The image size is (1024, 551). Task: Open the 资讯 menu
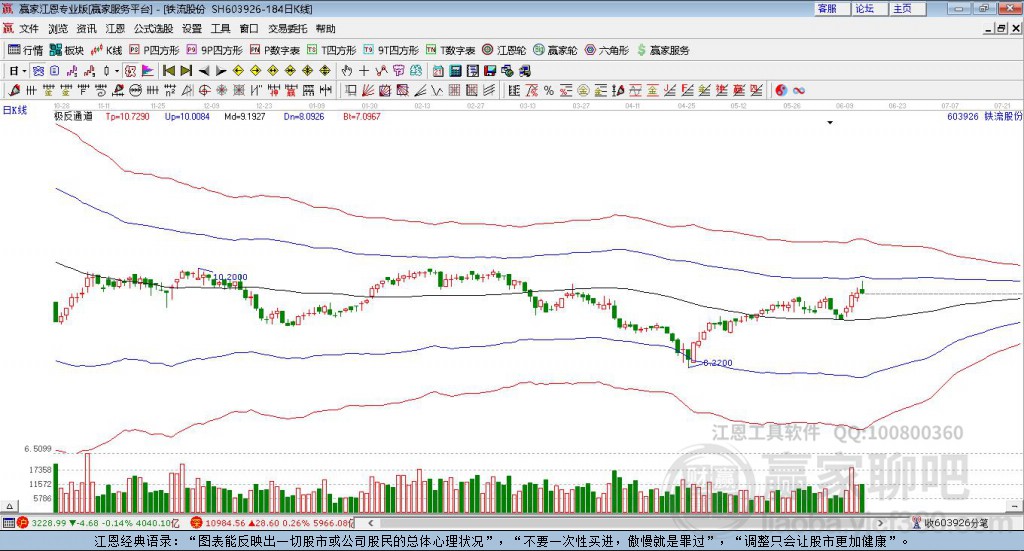pyautogui.click(x=86, y=29)
